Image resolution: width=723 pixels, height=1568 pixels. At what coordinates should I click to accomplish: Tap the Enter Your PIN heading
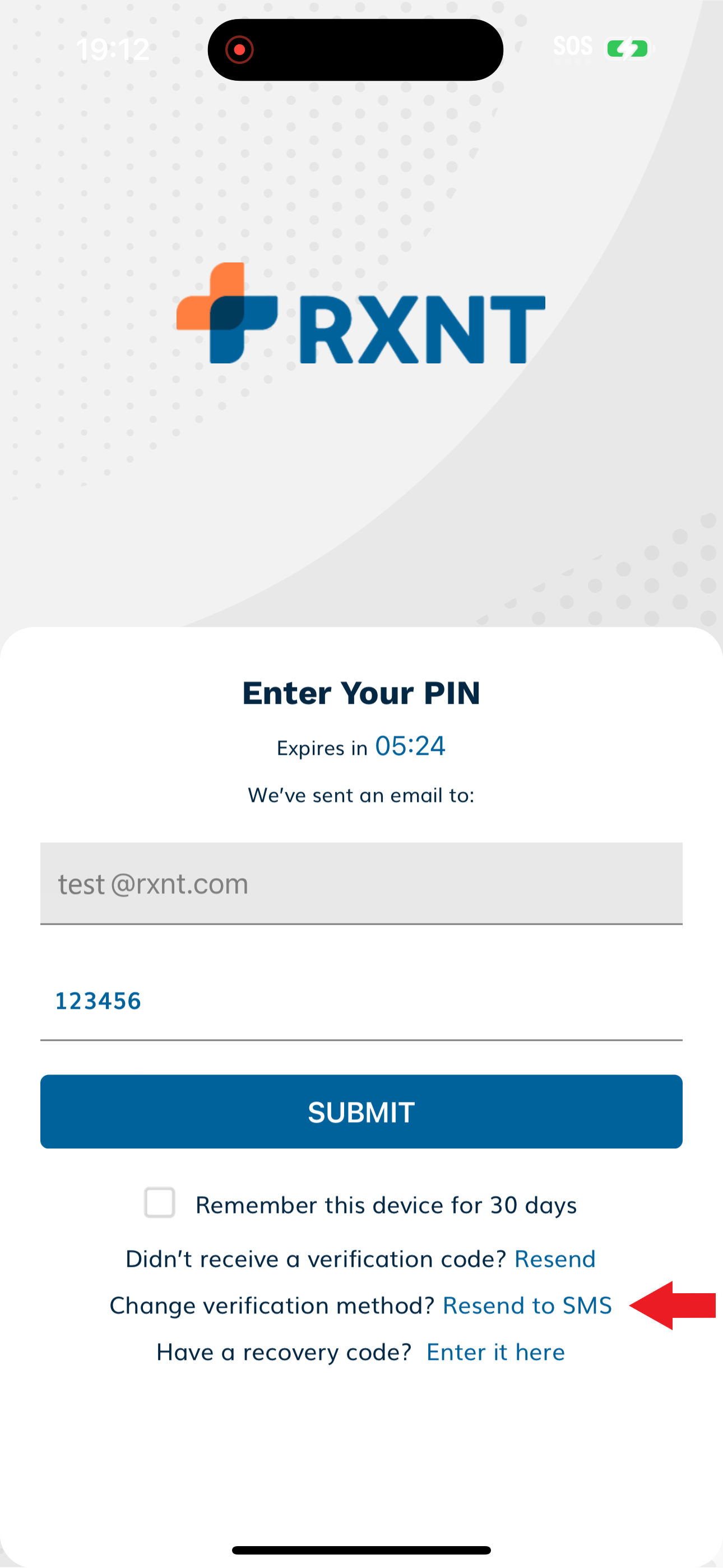coord(361,693)
